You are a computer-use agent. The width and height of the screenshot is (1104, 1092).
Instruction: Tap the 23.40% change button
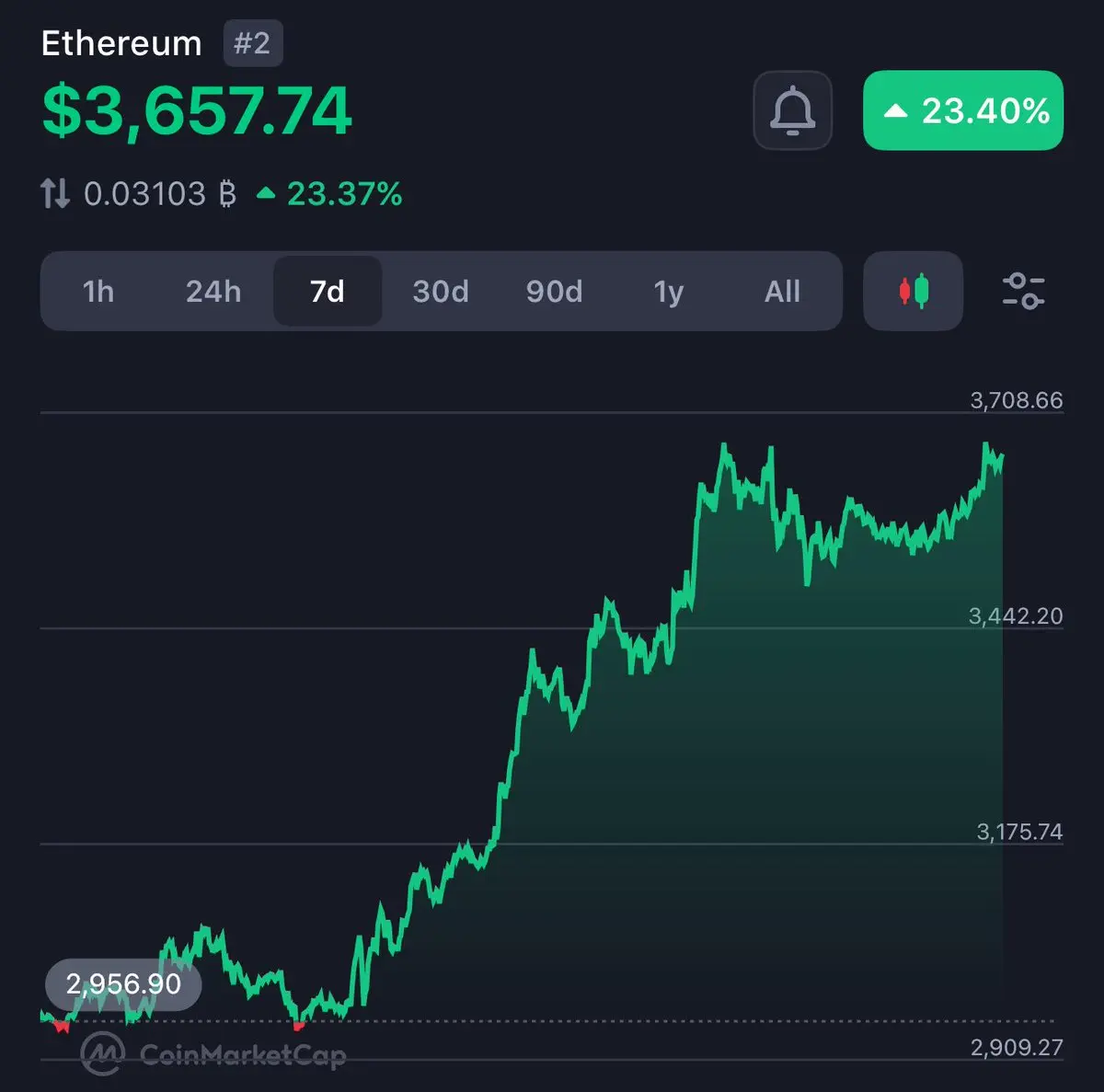click(963, 110)
